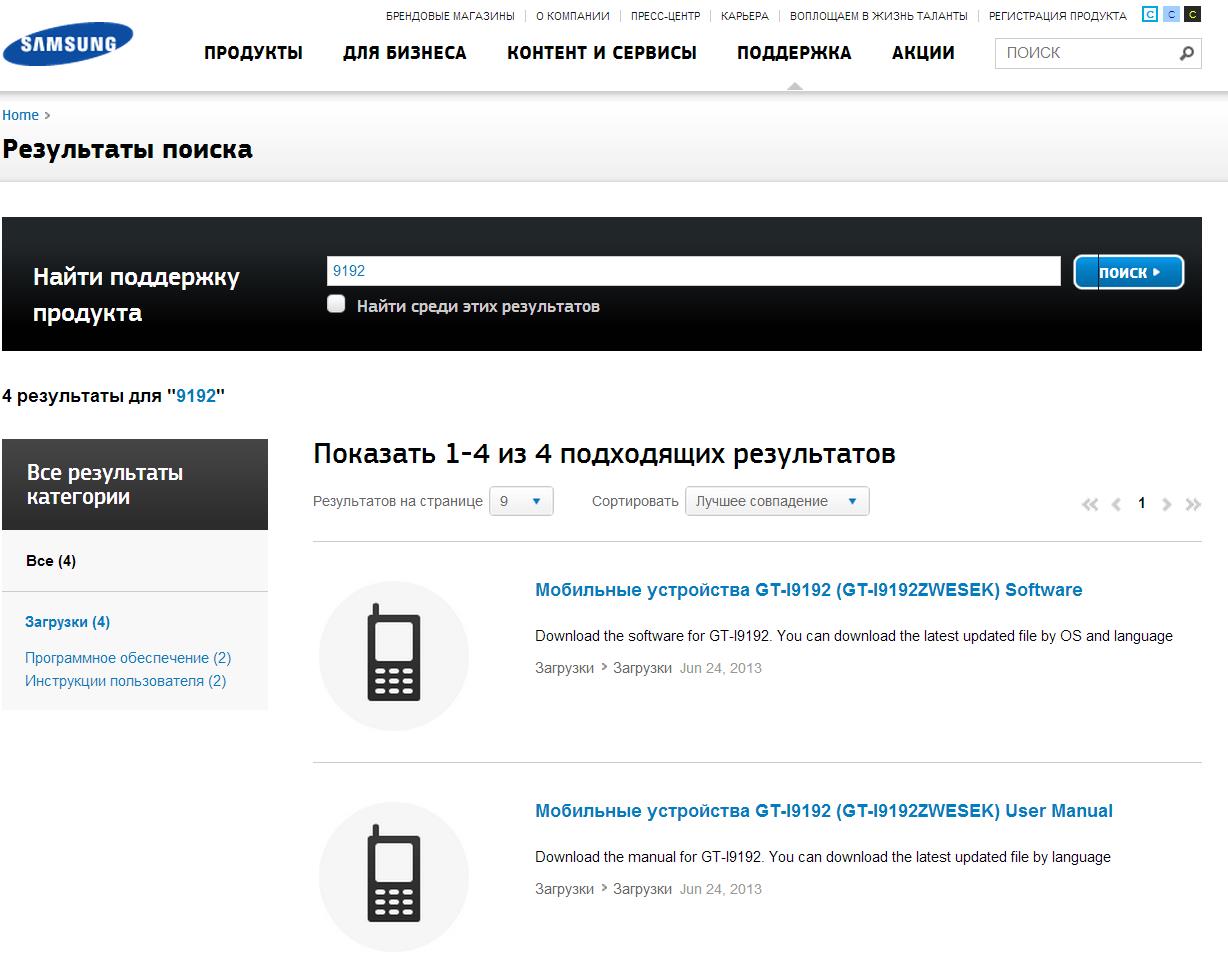
Task: Select the cyan contrast color square
Action: (x=1150, y=14)
